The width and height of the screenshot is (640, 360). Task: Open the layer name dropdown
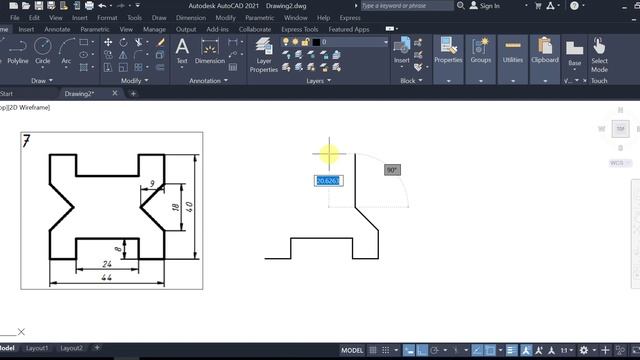(x=385, y=42)
